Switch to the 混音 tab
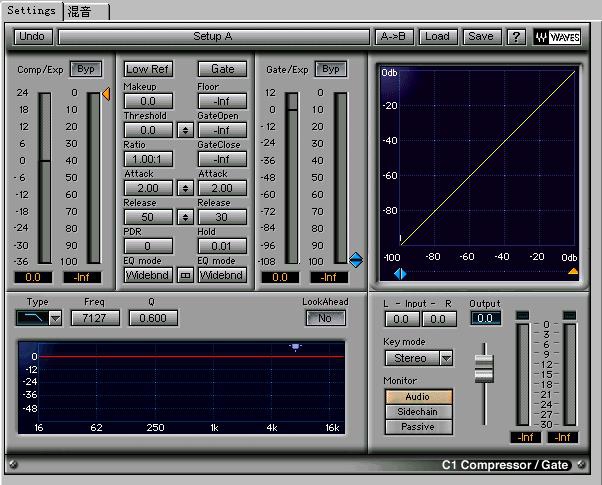This screenshot has height=485, width=602. pyautogui.click(x=86, y=12)
